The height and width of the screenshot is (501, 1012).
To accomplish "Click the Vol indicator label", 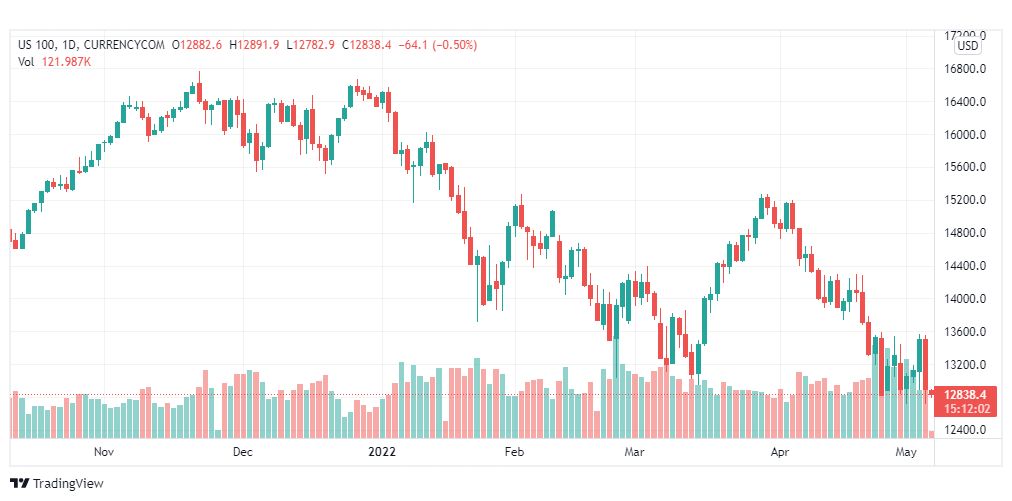I will [26, 61].
